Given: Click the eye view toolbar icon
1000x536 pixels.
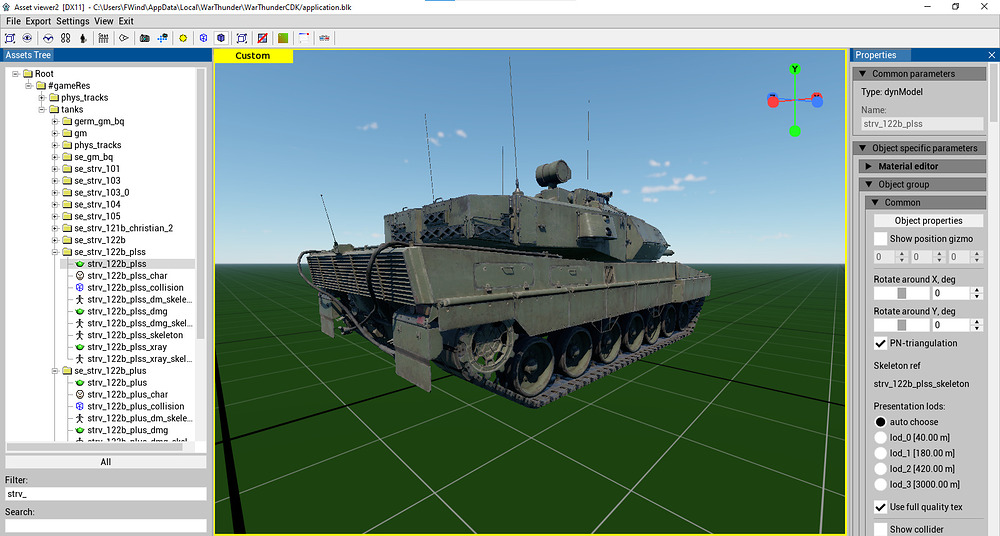Looking at the screenshot, I should 27,38.
